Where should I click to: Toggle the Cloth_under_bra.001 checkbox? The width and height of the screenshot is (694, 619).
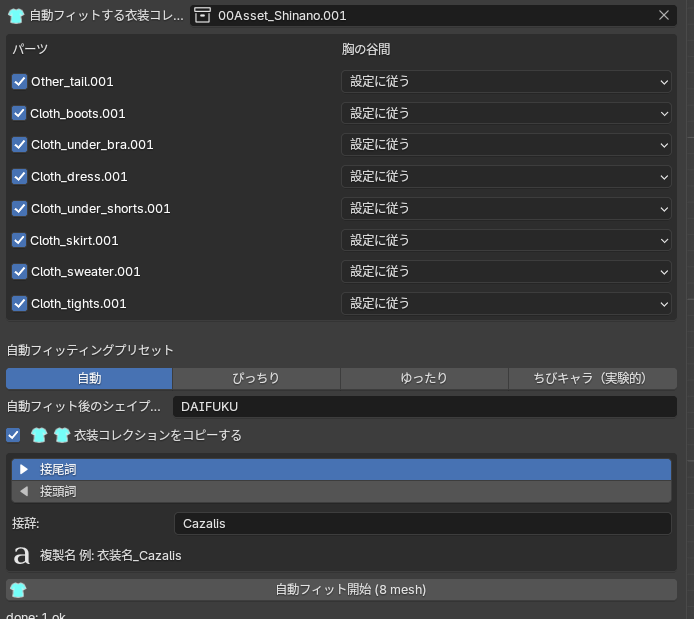[x=19, y=145]
